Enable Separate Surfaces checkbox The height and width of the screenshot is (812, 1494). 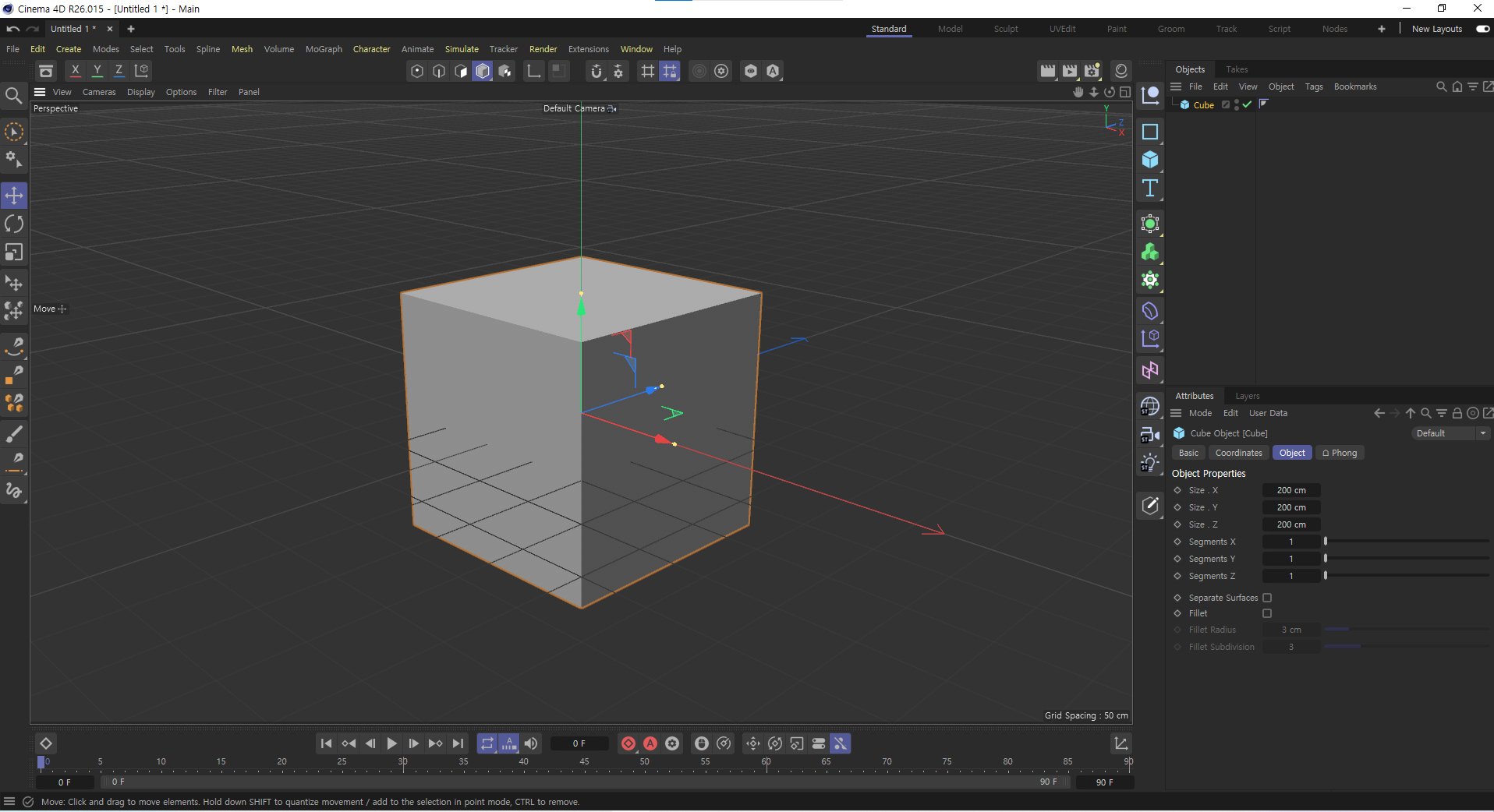[x=1267, y=598]
